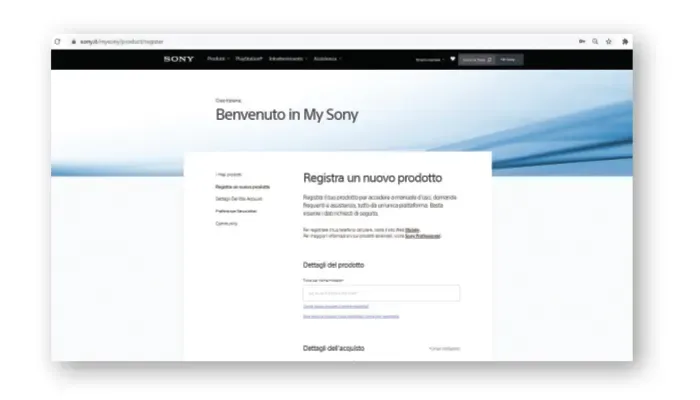Viewport: 700px width, 400px height.
Task: Click the Sony logo in header
Action: 179,60
